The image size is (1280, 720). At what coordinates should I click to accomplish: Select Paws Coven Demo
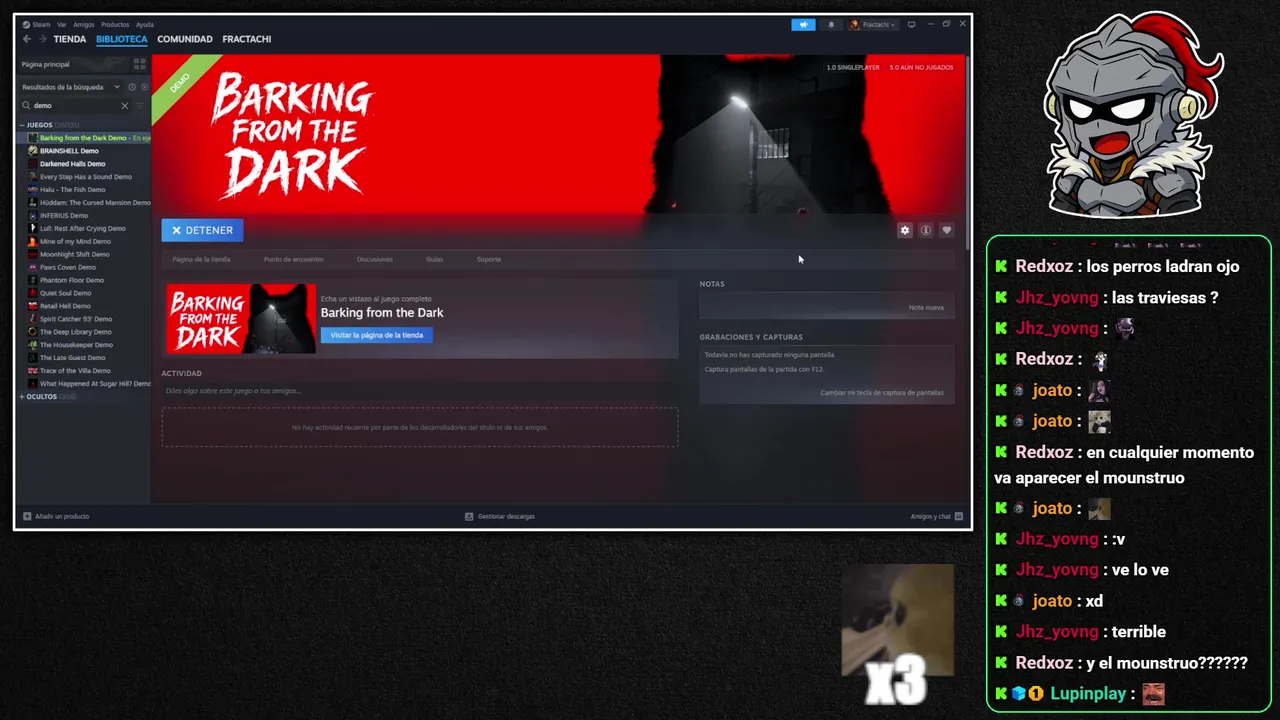(68, 267)
